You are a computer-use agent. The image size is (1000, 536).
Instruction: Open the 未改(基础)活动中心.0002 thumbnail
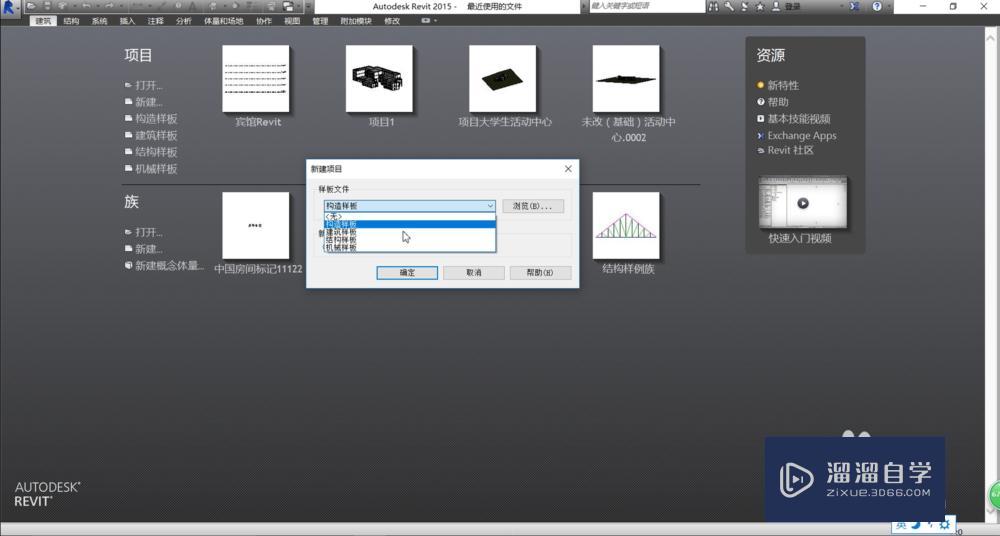click(x=626, y=78)
